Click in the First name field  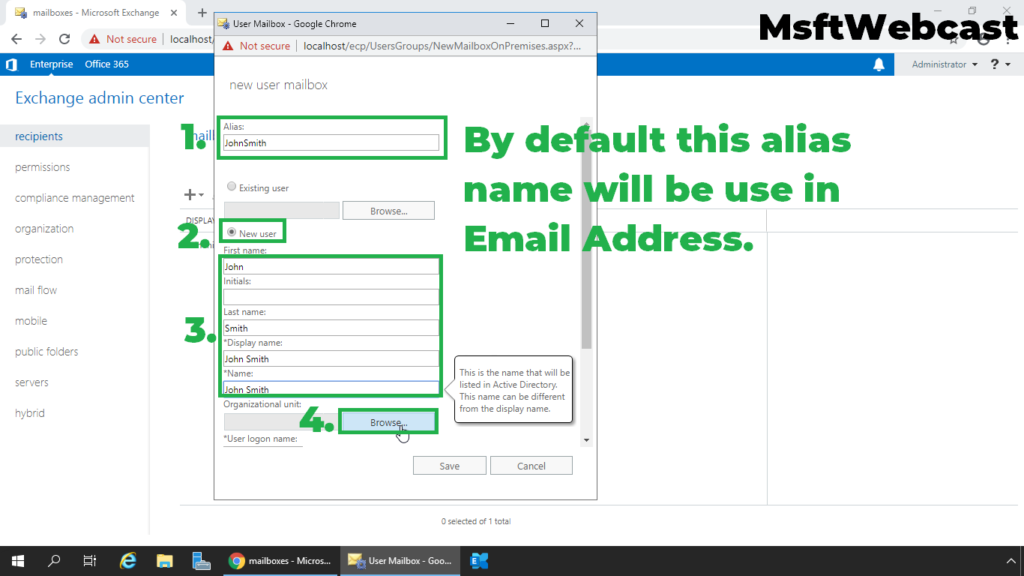pyautogui.click(x=330, y=266)
